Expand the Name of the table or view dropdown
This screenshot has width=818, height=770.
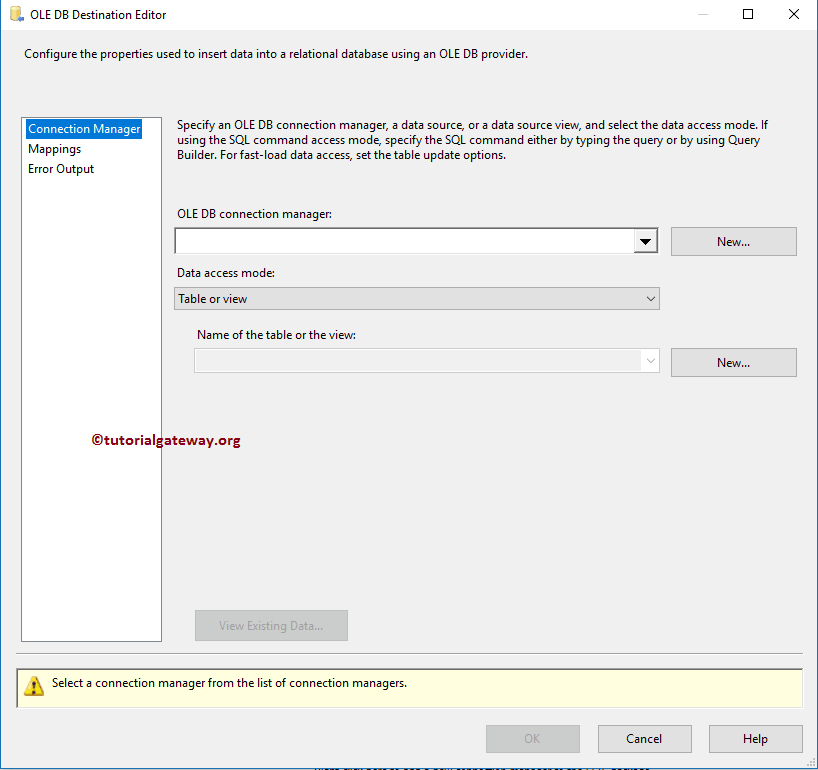pyautogui.click(x=650, y=362)
